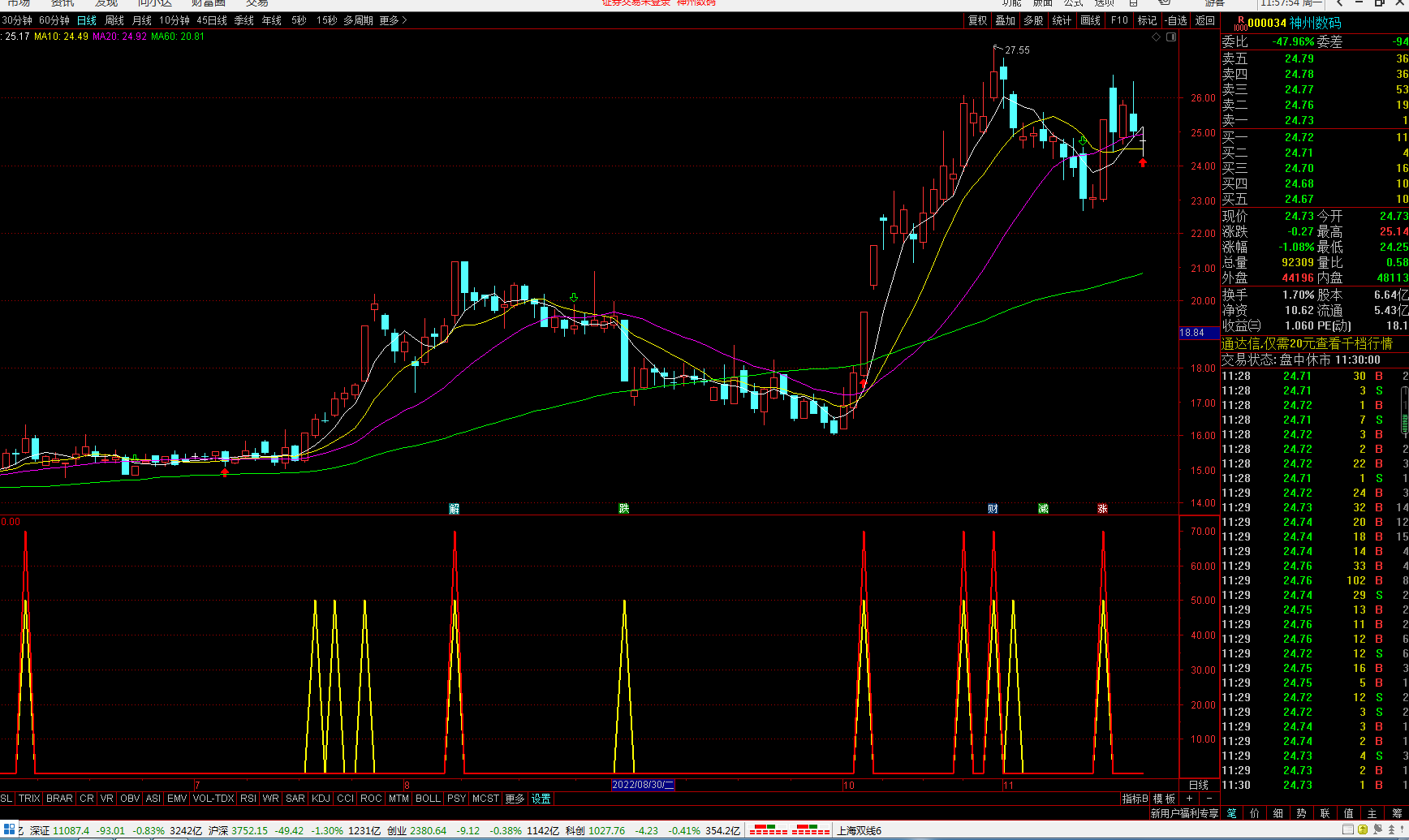This screenshot has height=840, width=1409.
Task: Switch to the 价 price distribution tab
Action: 1255,813
